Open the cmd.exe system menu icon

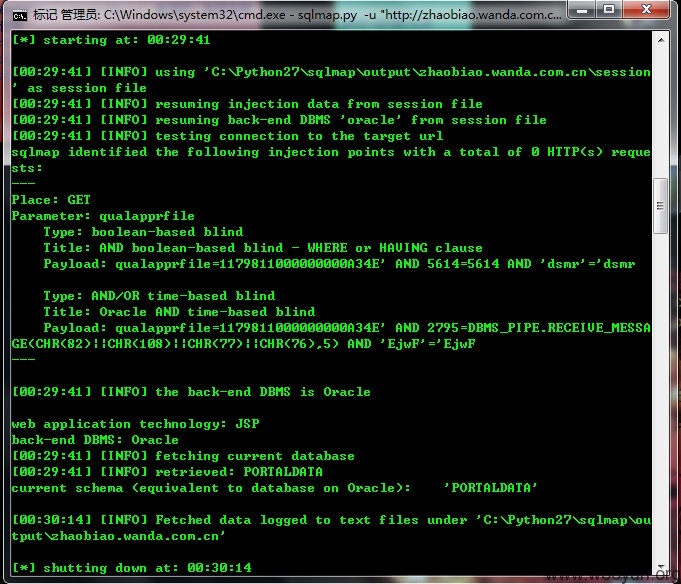coord(20,16)
